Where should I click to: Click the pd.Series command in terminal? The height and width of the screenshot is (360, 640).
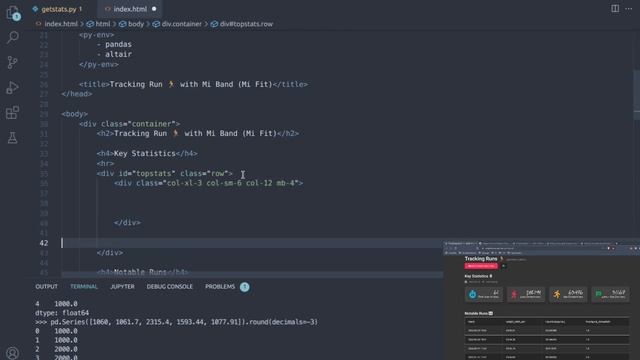click(x=176, y=322)
